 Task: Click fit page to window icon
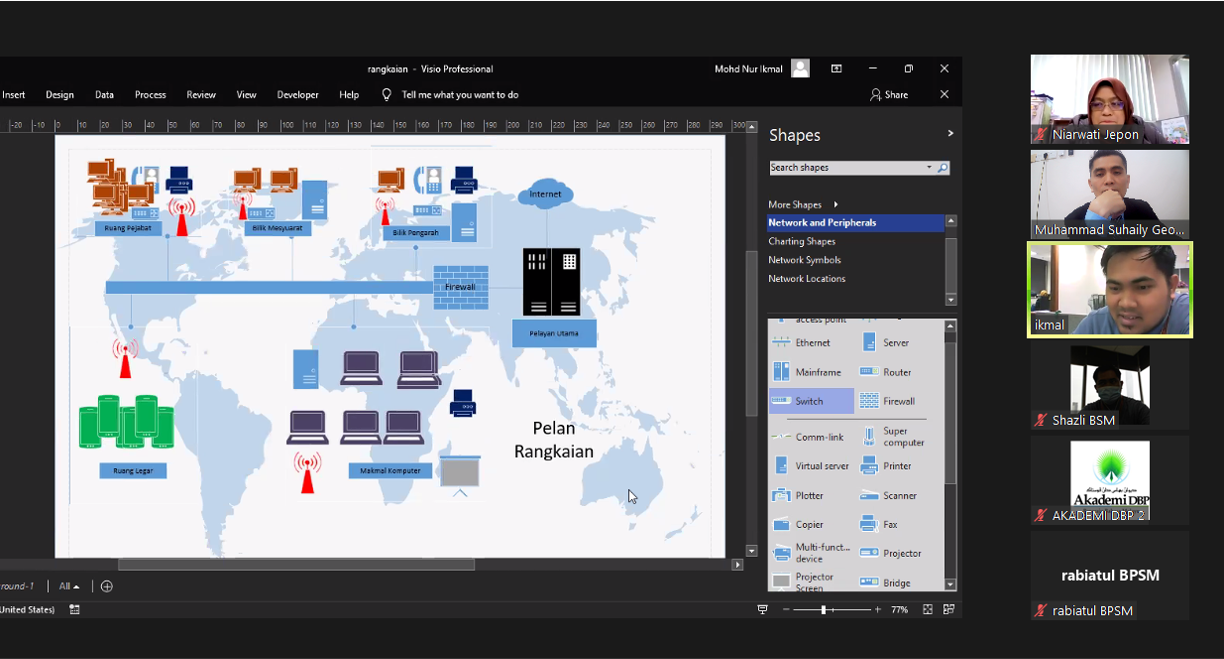(927, 609)
